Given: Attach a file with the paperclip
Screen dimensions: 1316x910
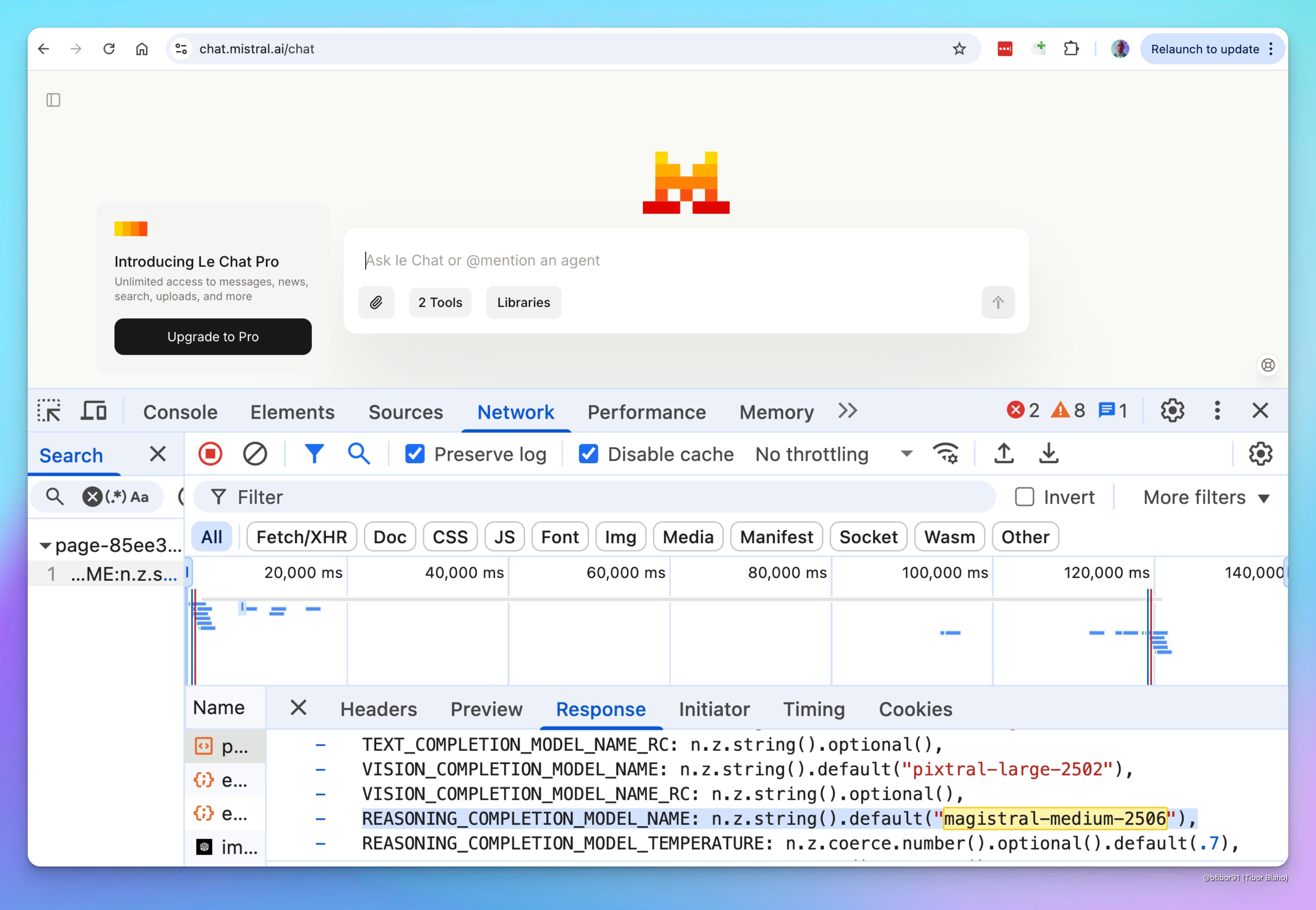Looking at the screenshot, I should pyautogui.click(x=376, y=302).
